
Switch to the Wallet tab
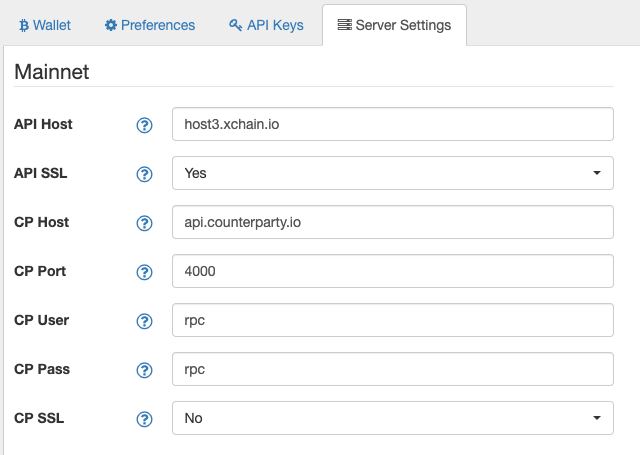coord(45,25)
